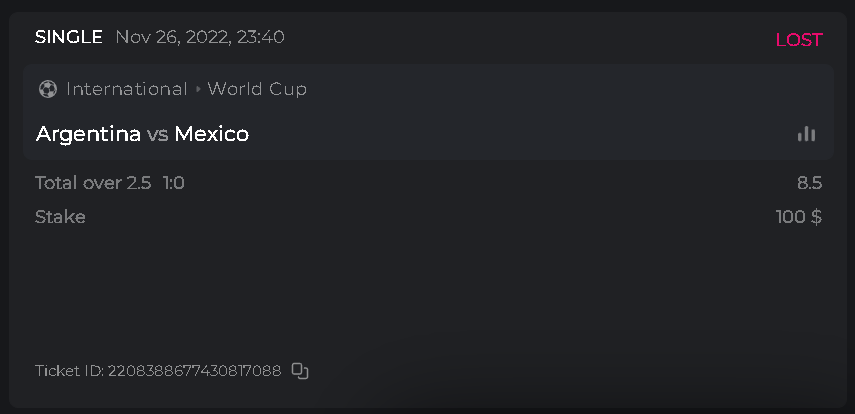Click the Ticket ID label text
855x414 pixels.
[68, 371]
